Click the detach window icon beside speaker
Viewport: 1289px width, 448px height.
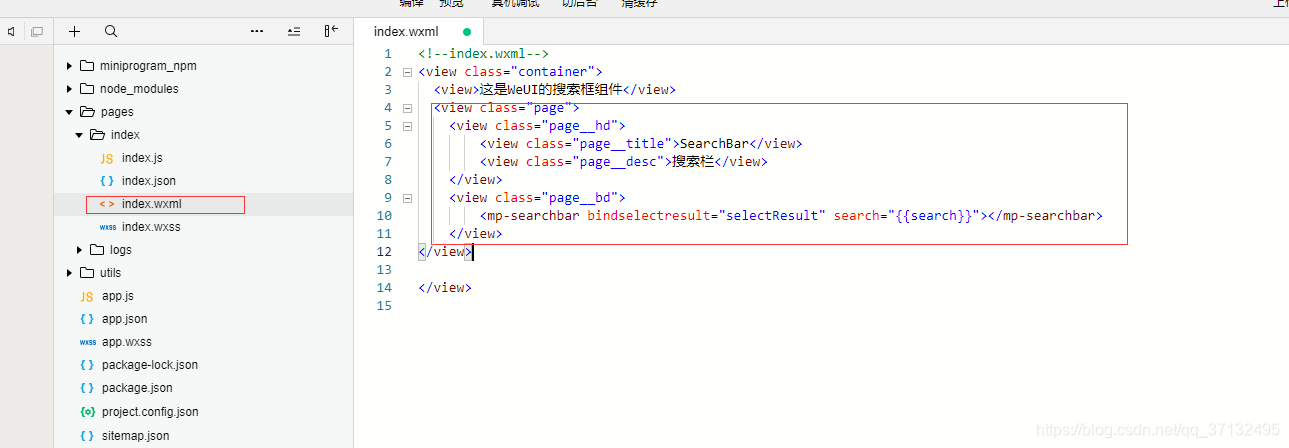[37, 32]
